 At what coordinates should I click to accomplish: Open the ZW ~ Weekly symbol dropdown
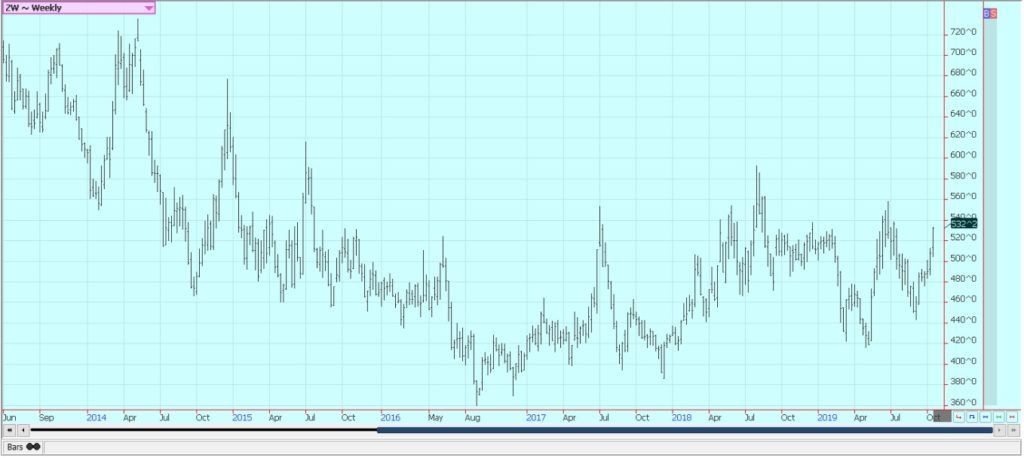[x=78, y=8]
